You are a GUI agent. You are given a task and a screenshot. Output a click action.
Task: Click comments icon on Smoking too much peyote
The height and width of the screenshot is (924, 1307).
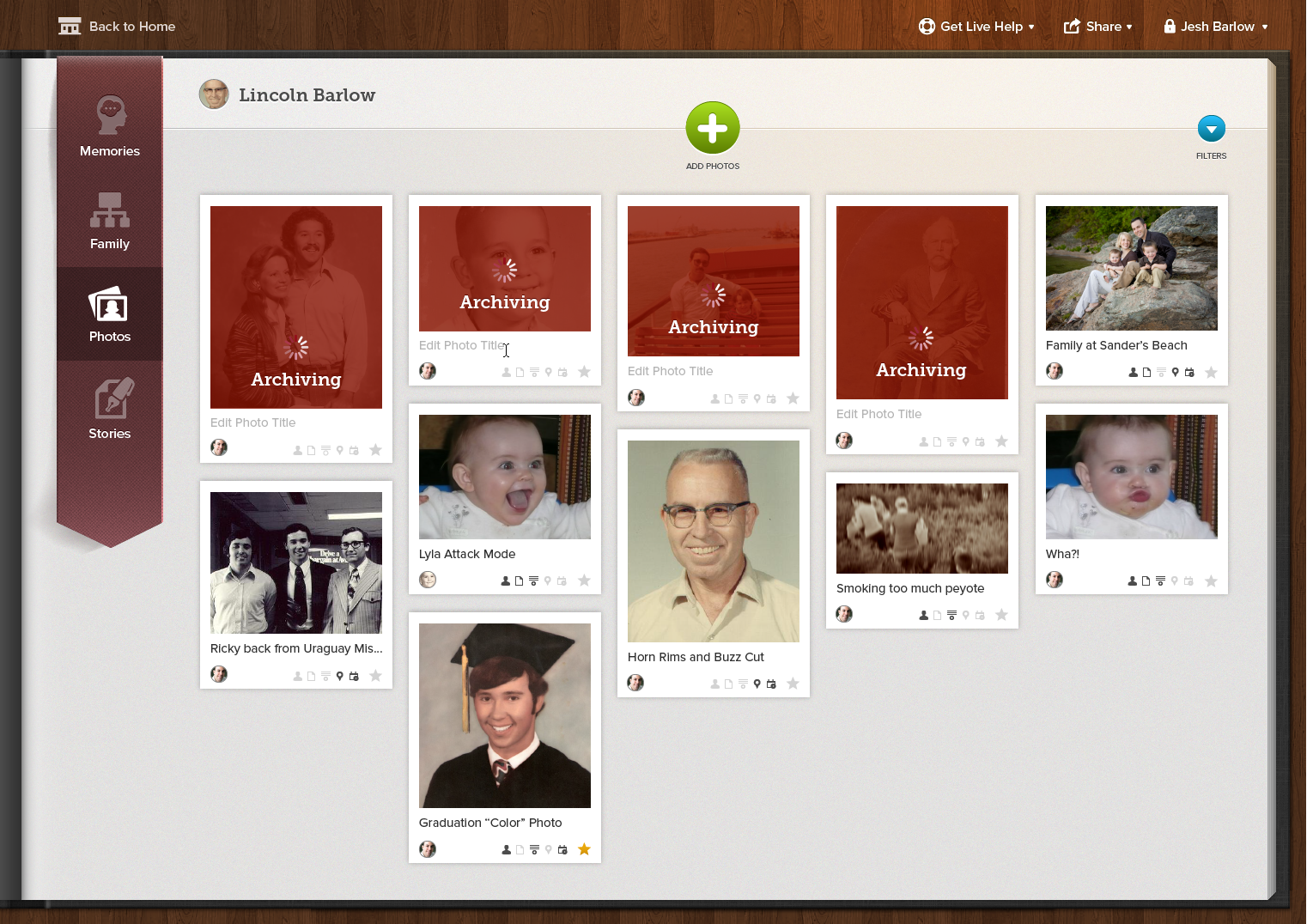tap(951, 616)
